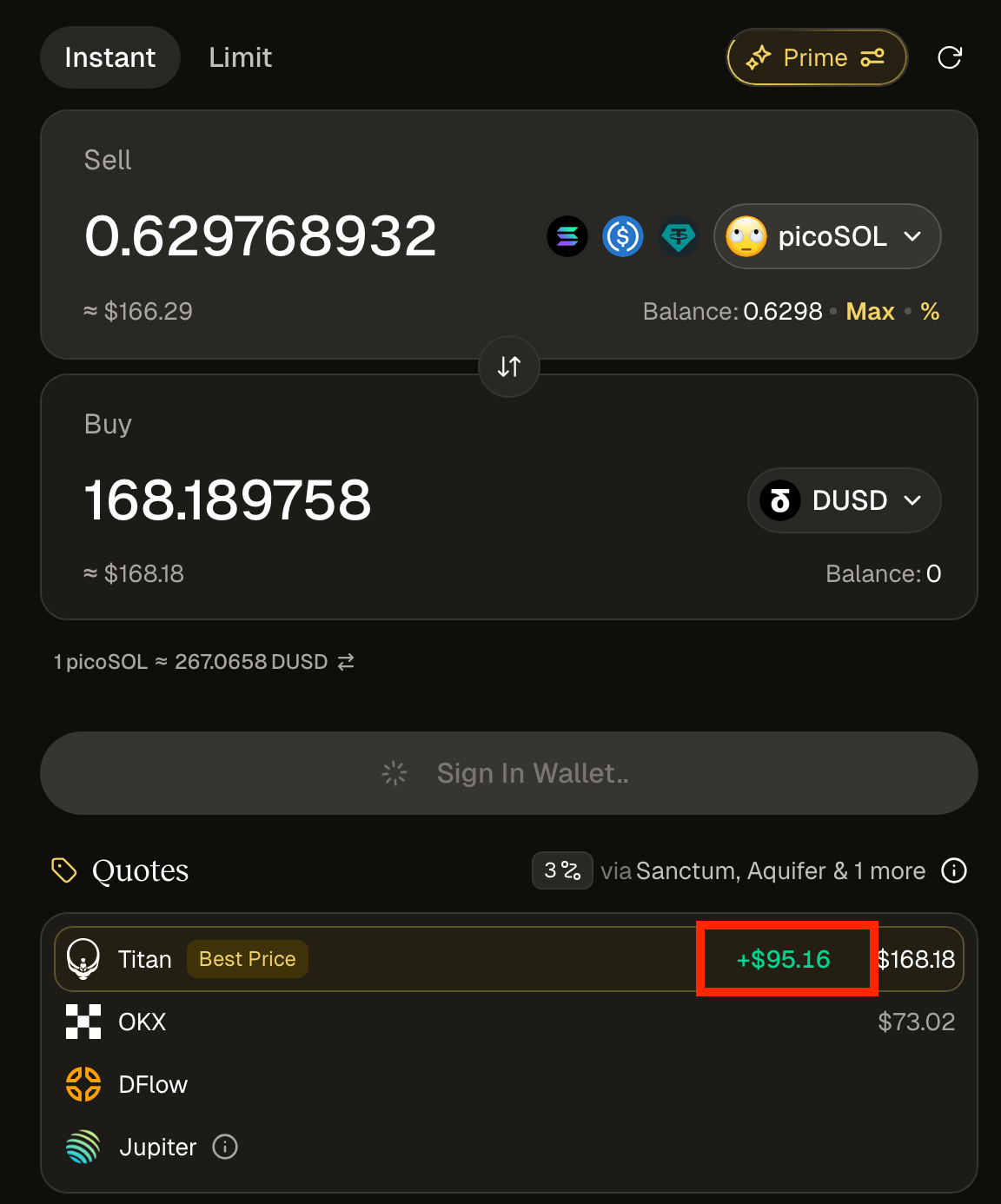Image resolution: width=1001 pixels, height=1204 pixels.
Task: Click the info icon next to Jupiter
Action: 225,1147
